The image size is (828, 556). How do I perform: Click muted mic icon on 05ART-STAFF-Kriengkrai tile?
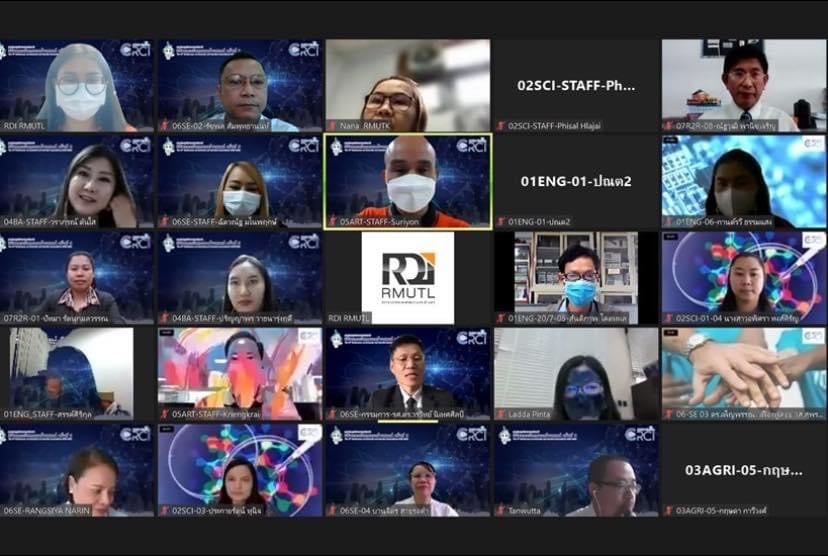pyautogui.click(x=164, y=413)
